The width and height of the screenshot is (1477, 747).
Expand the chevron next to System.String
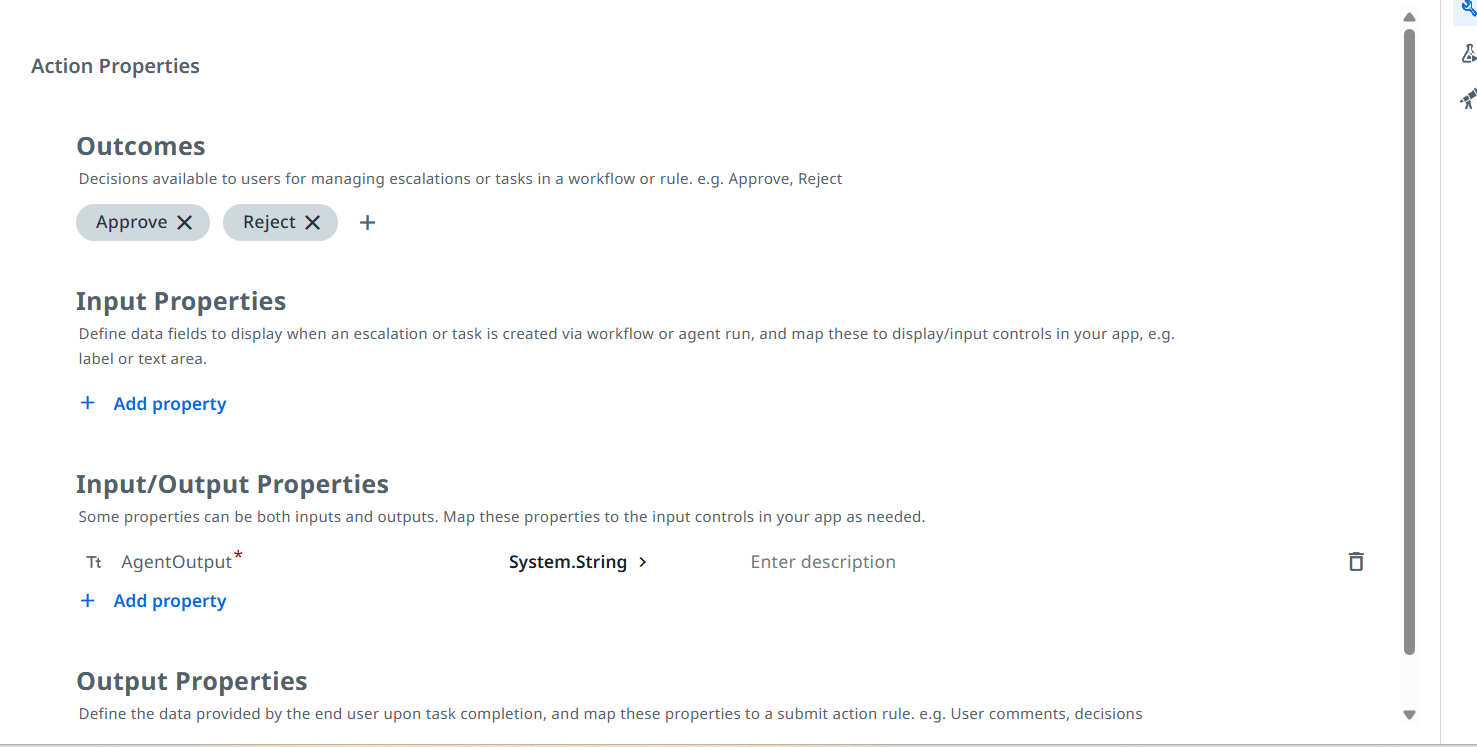[642, 562]
